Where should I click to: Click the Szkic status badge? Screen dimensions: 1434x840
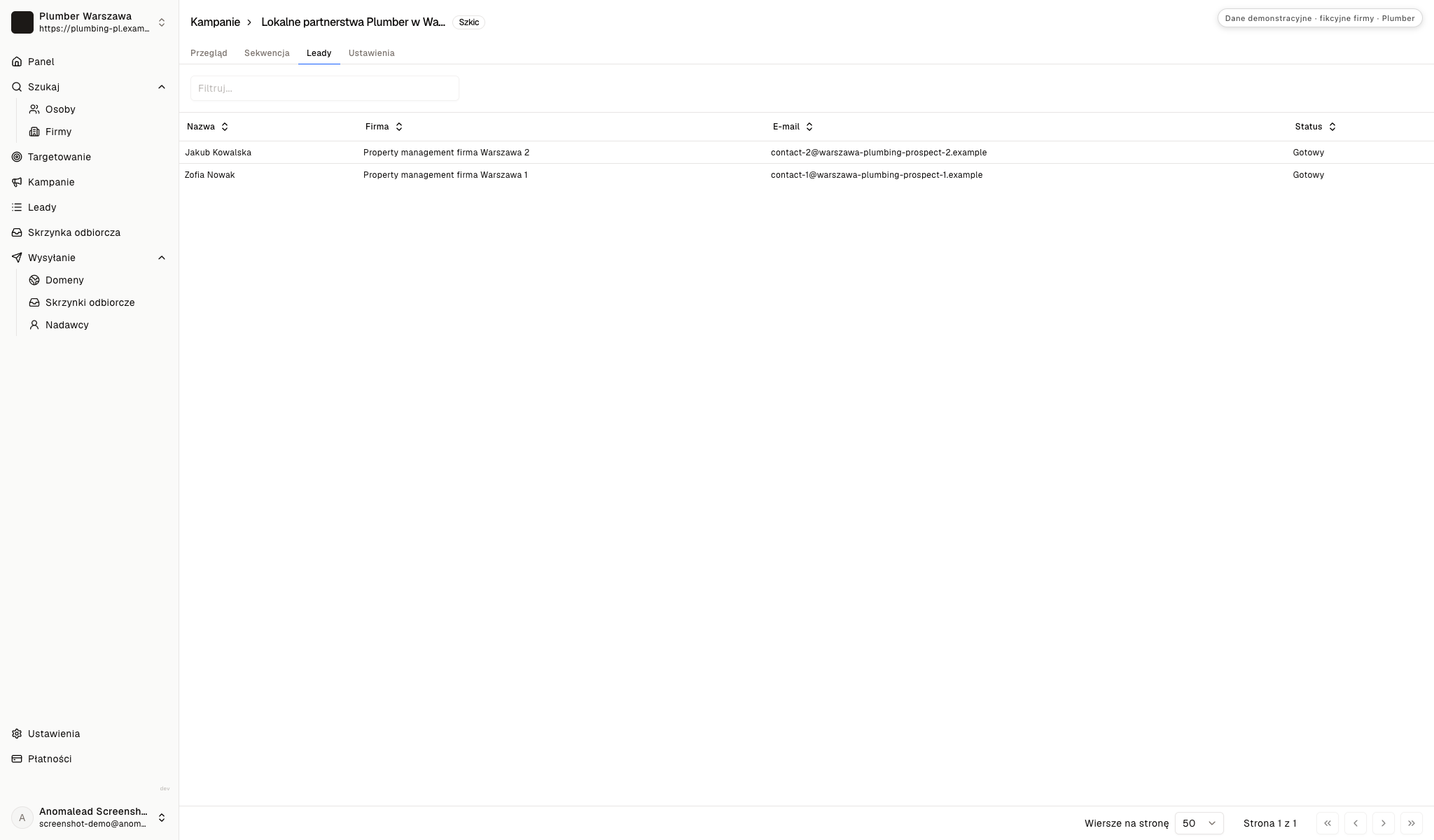click(469, 22)
